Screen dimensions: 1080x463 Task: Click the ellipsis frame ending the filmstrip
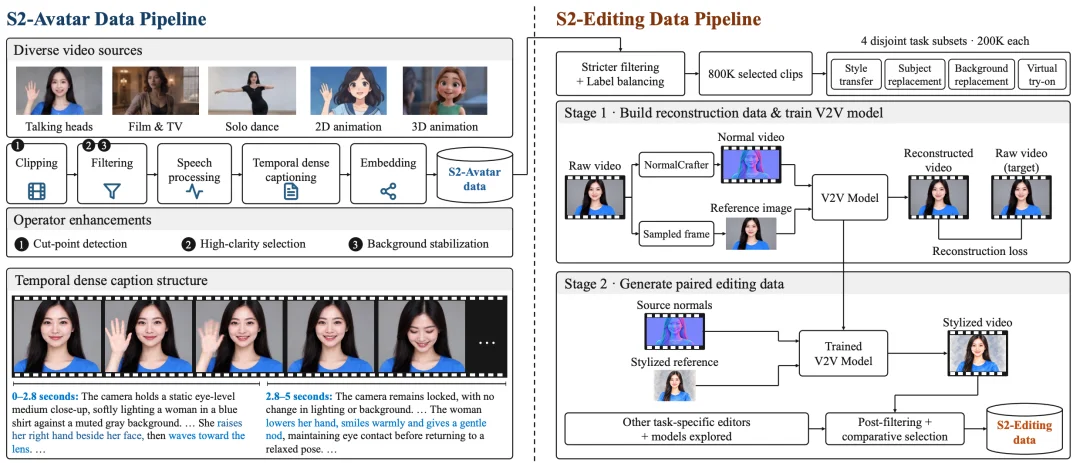(x=486, y=337)
